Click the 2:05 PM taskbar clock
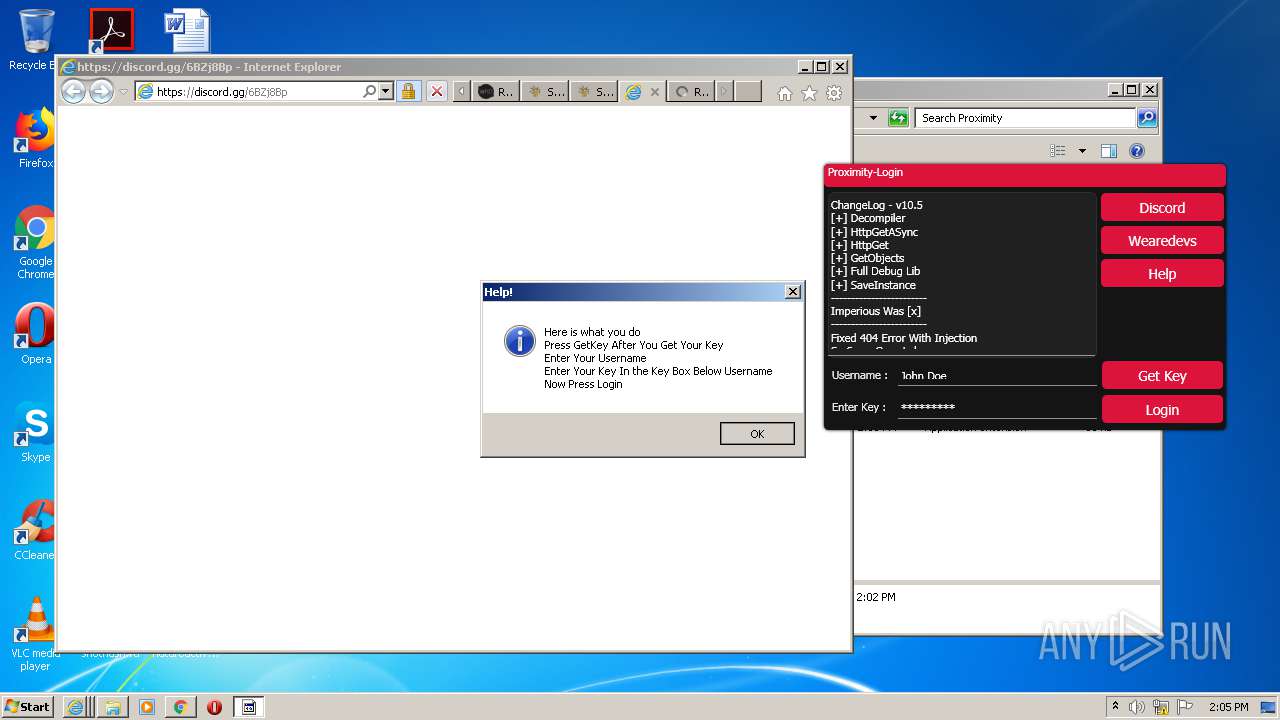Screen dimensions: 1280x720 click(x=1228, y=707)
